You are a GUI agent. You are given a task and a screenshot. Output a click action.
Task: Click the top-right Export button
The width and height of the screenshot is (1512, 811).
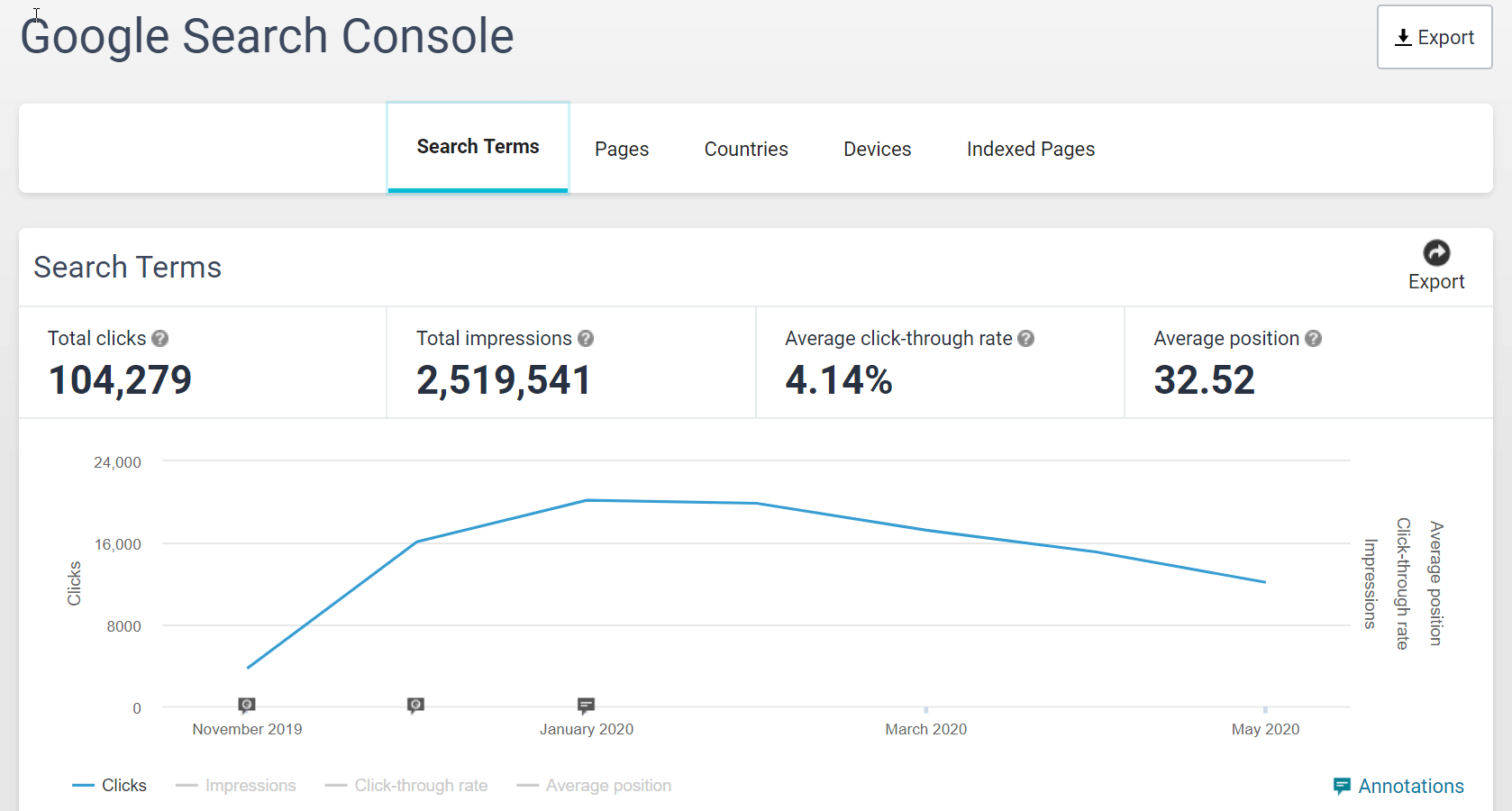(1435, 38)
